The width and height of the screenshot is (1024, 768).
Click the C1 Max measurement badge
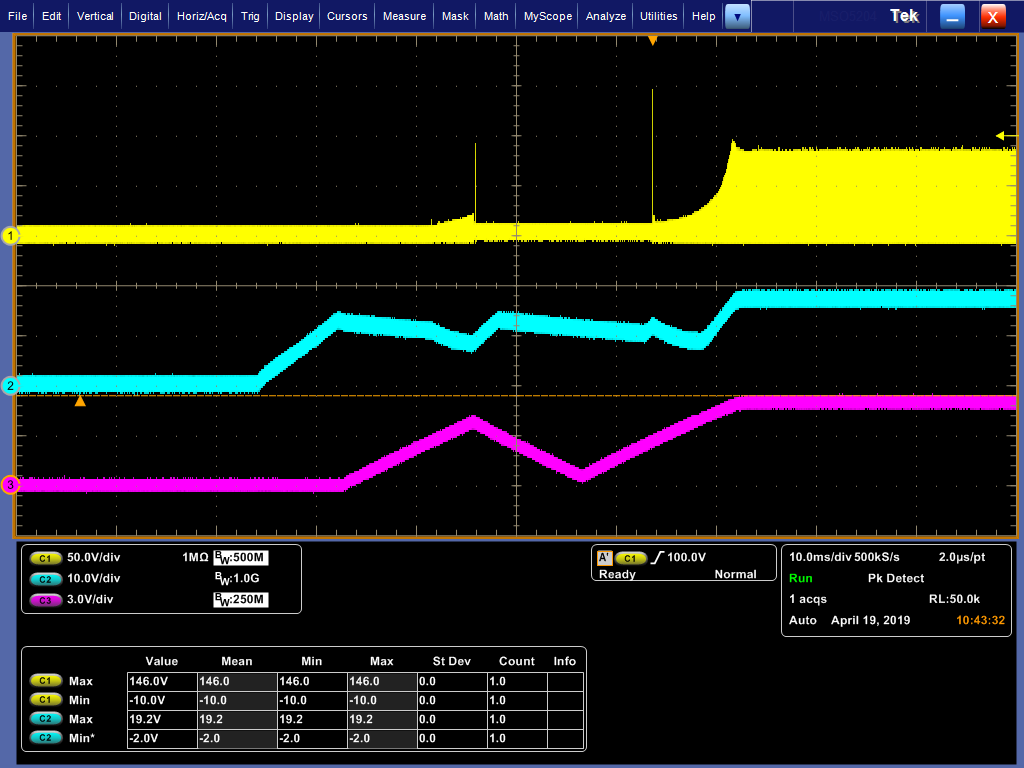point(46,681)
